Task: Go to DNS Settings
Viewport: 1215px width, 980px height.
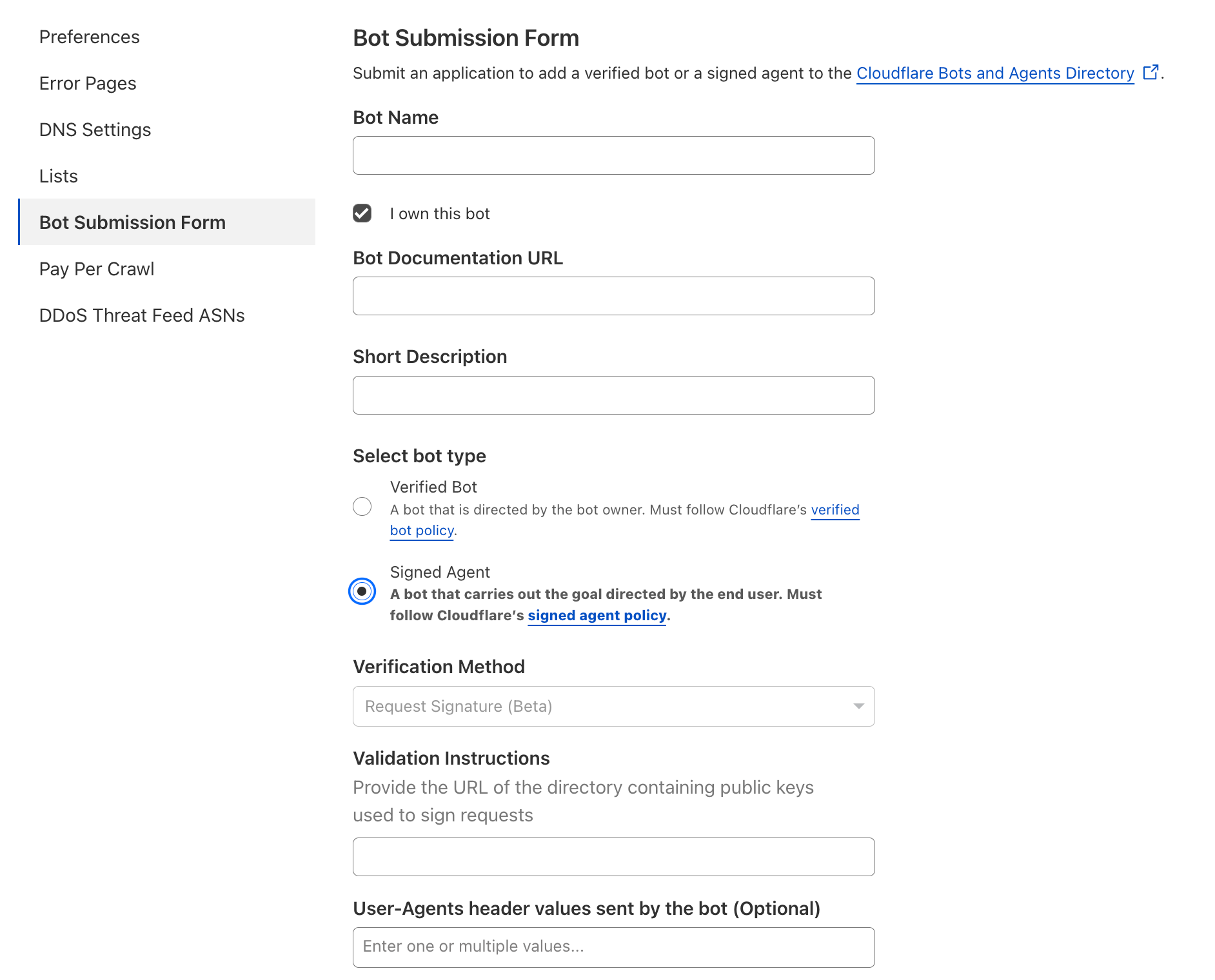Action: (95, 130)
